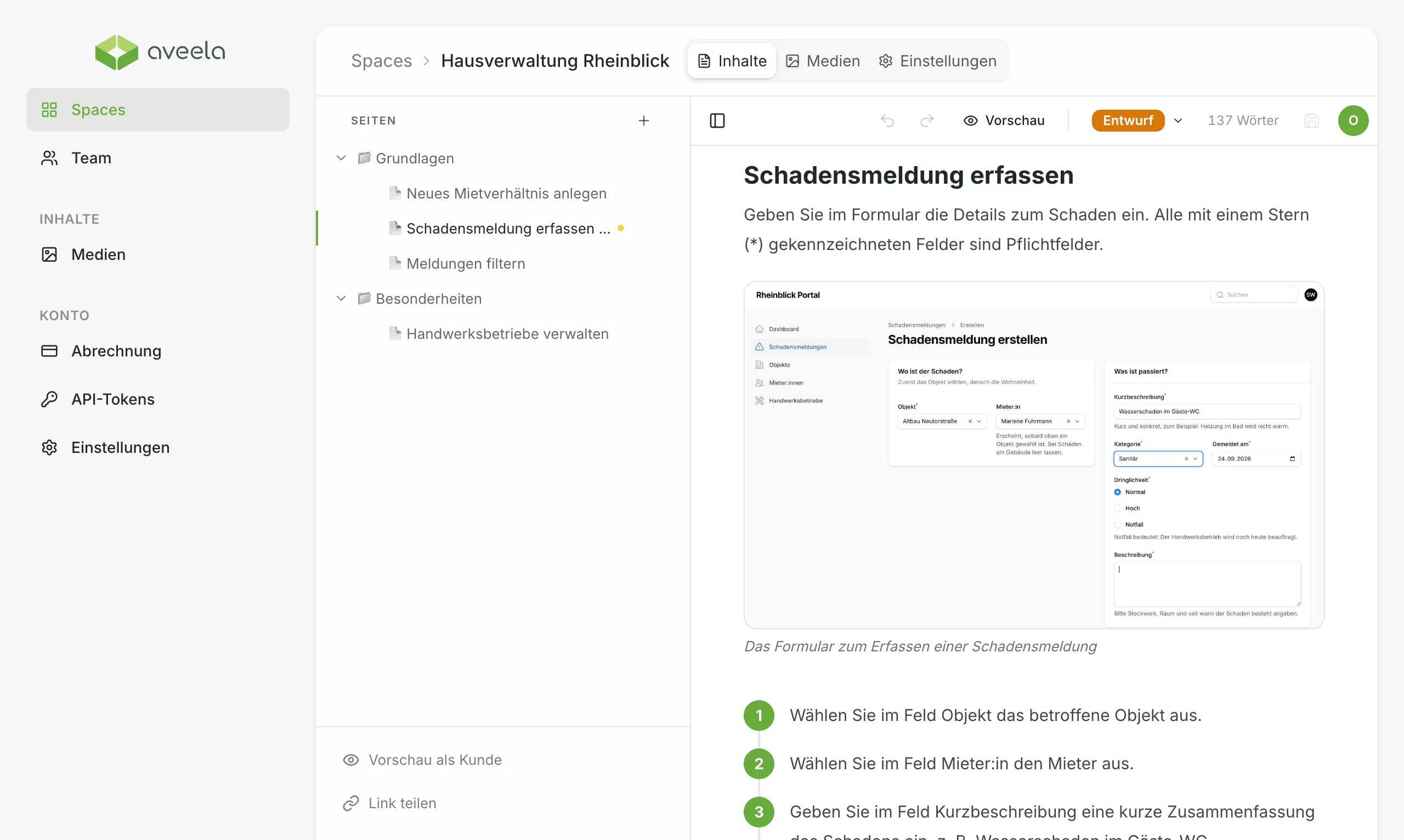Collapse the Grundlagen folder chevron
1404x840 pixels.
pos(341,158)
